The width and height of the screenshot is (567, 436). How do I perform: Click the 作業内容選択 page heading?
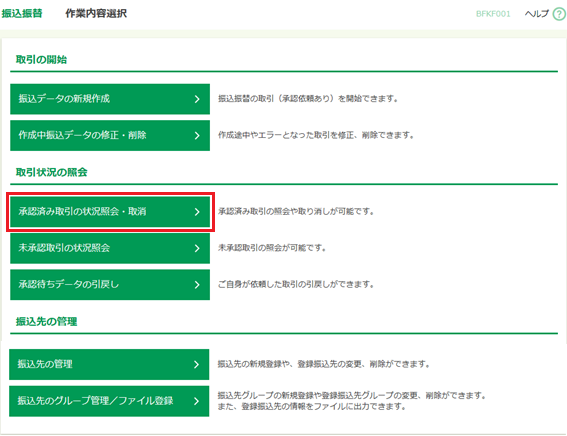96,13
